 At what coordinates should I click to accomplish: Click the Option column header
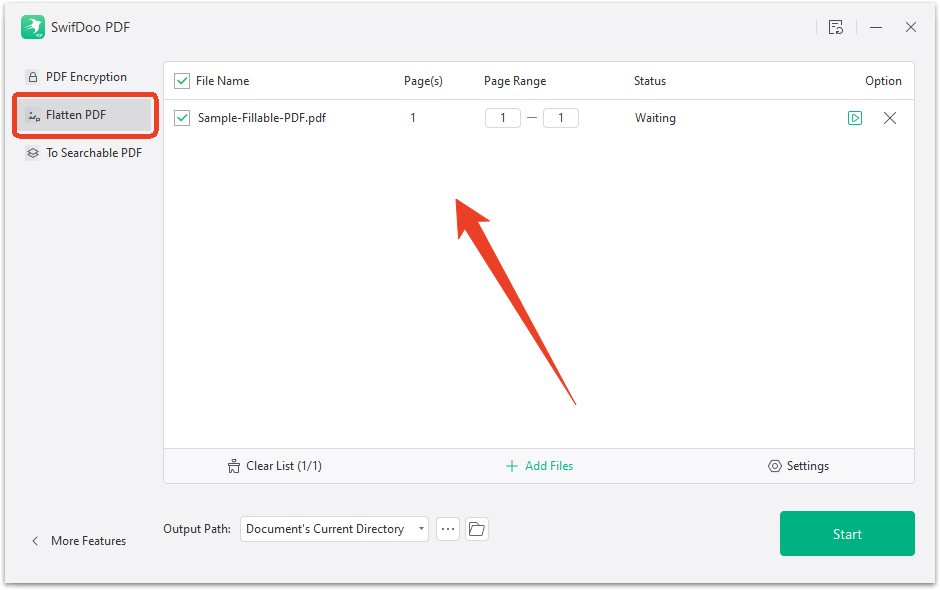coord(883,81)
